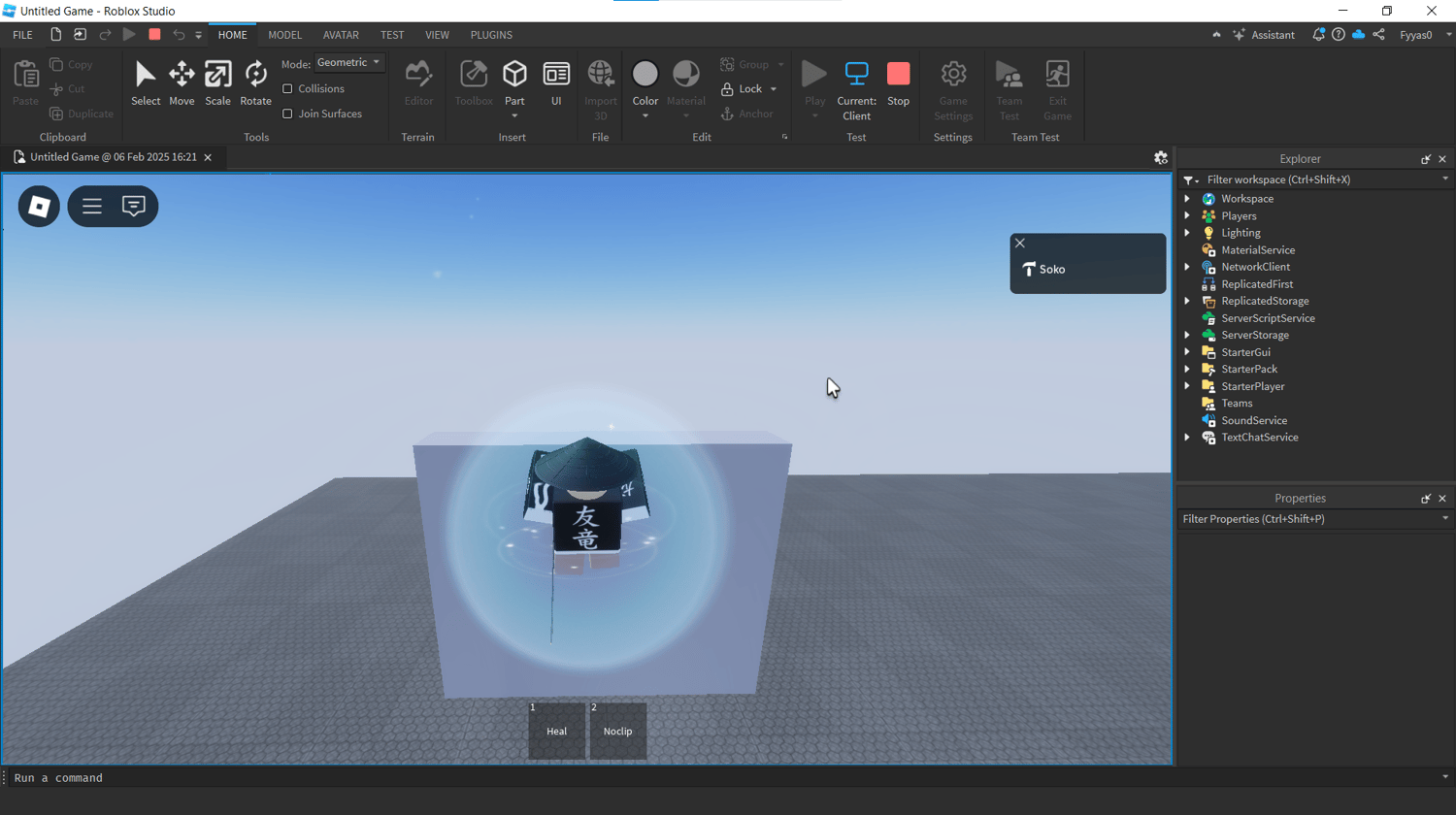Viewport: 1456px width, 815px height.
Task: Open the Assistant
Action: coord(1264,35)
